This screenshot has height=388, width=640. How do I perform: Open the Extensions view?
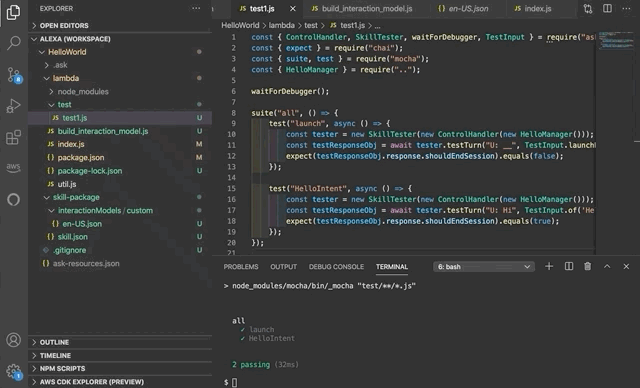(13, 137)
